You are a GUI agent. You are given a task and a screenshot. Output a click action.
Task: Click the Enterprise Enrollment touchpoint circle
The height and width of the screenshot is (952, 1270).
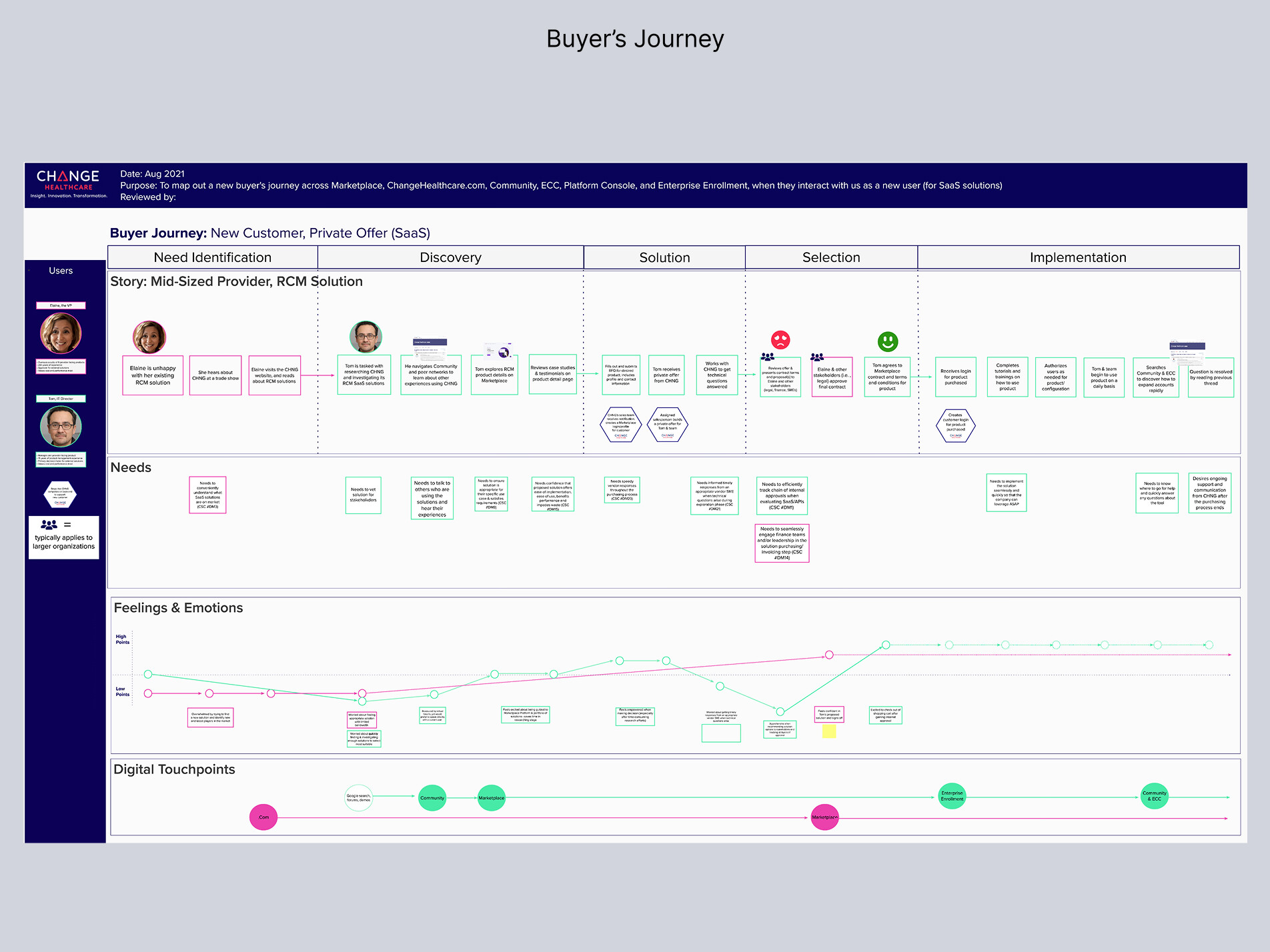(952, 796)
